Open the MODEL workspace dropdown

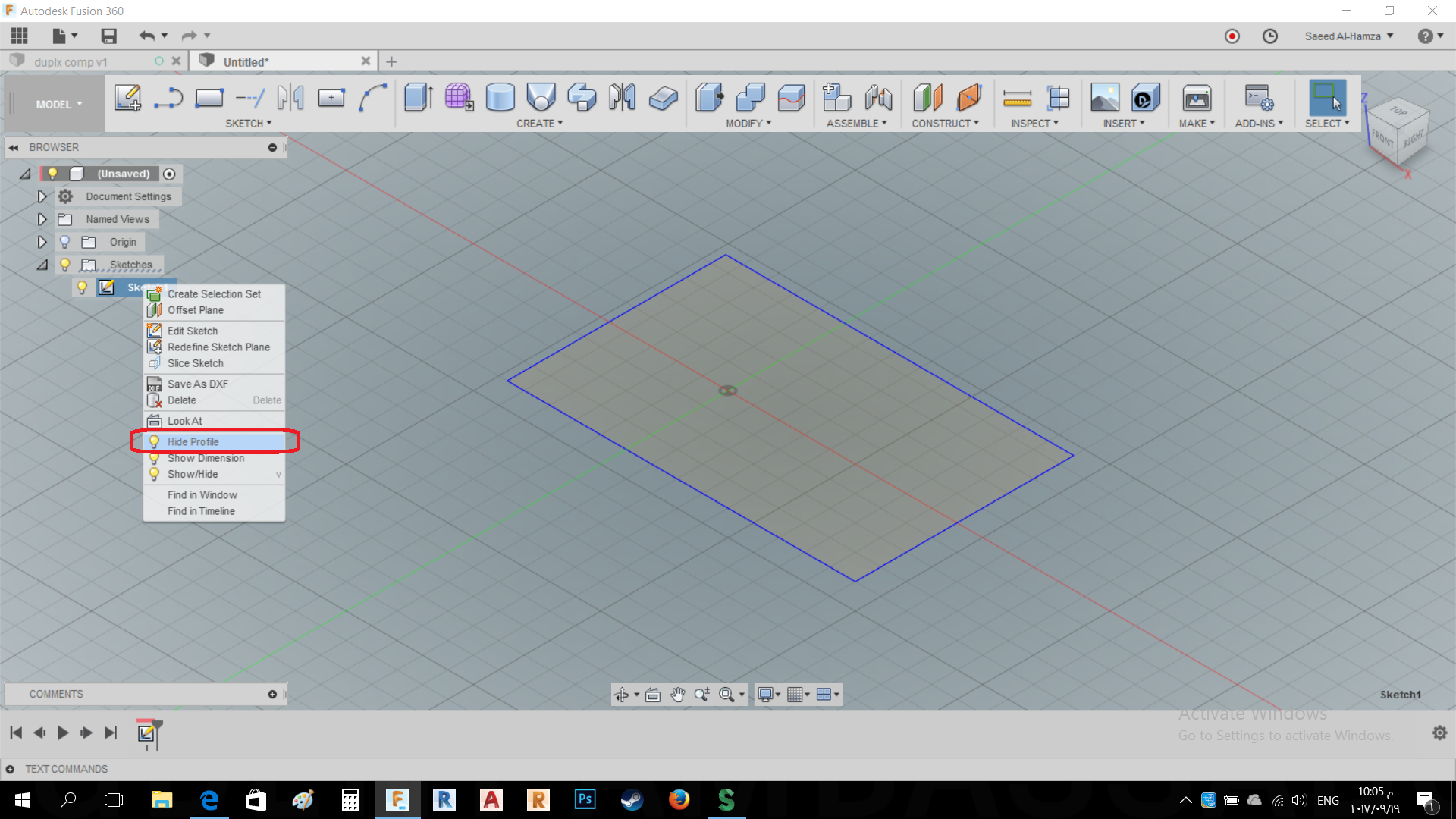pyautogui.click(x=59, y=105)
